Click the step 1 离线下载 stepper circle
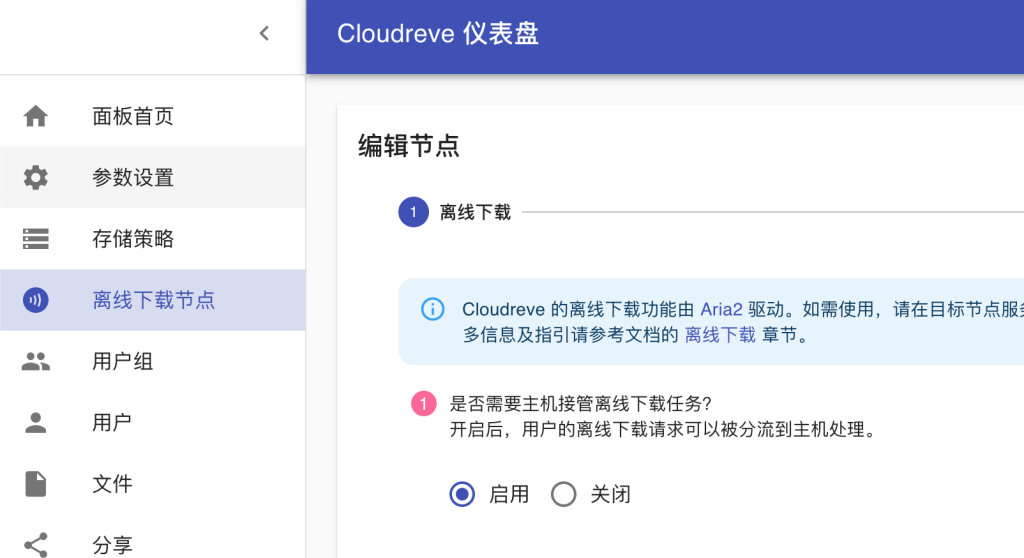1024x558 pixels. pos(413,212)
